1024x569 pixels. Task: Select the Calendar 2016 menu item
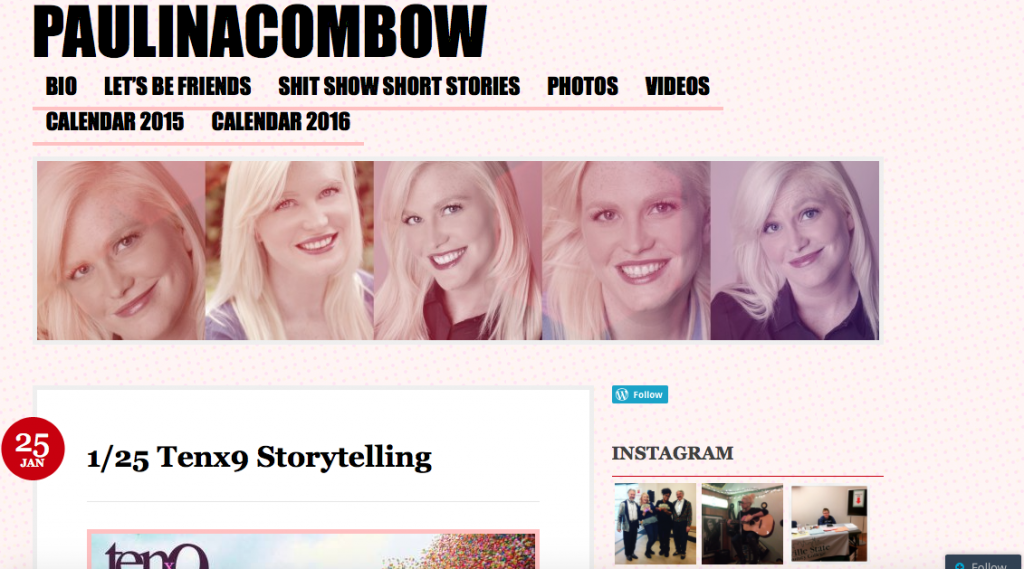point(281,122)
